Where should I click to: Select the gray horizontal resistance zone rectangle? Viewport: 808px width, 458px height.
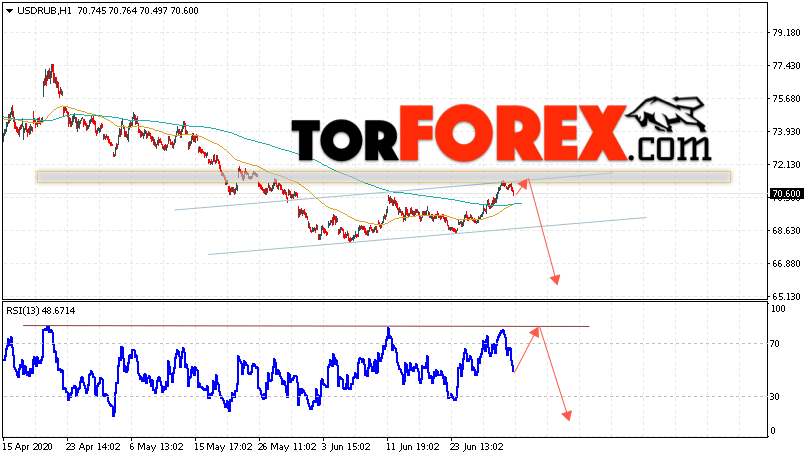[384, 177]
